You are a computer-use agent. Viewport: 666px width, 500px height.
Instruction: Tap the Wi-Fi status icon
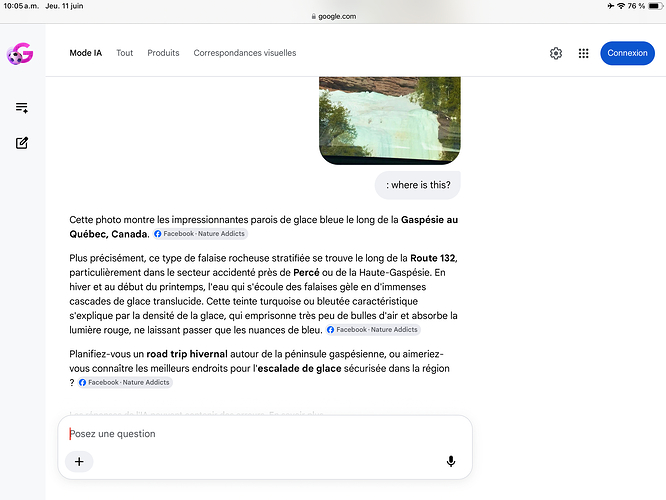pyautogui.click(x=621, y=6)
